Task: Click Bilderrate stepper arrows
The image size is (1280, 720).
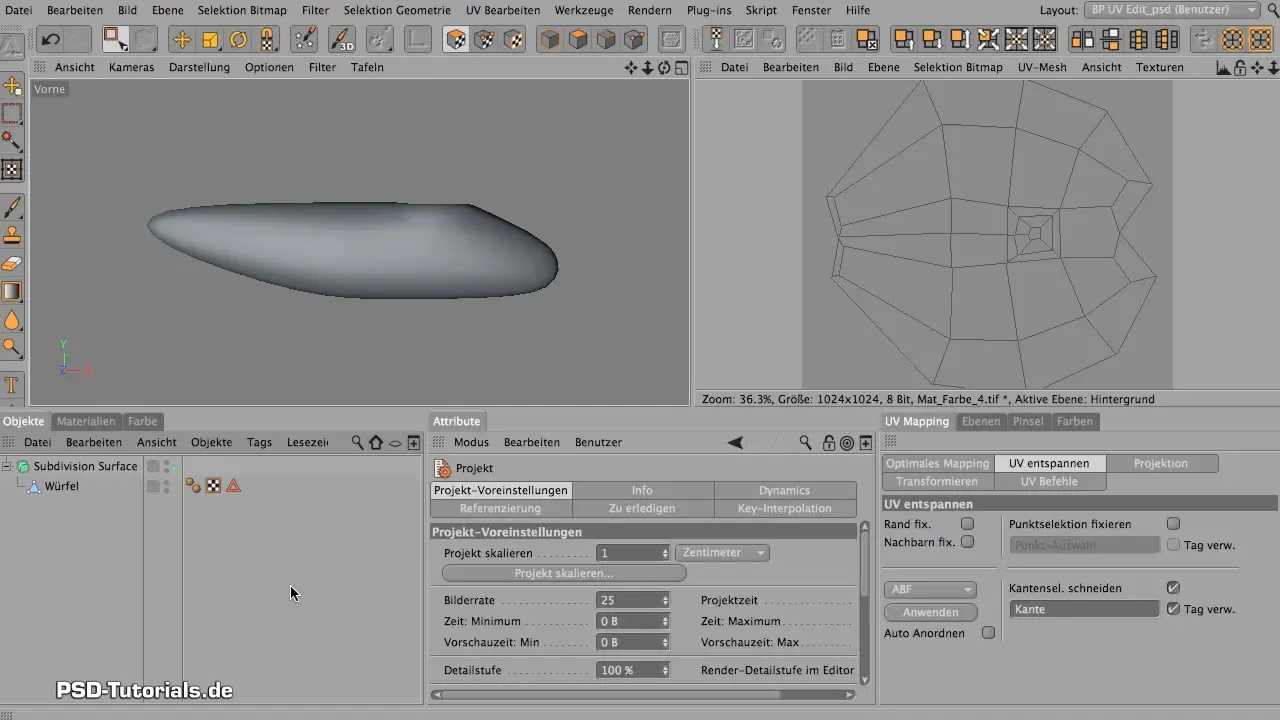Action: [x=665, y=600]
